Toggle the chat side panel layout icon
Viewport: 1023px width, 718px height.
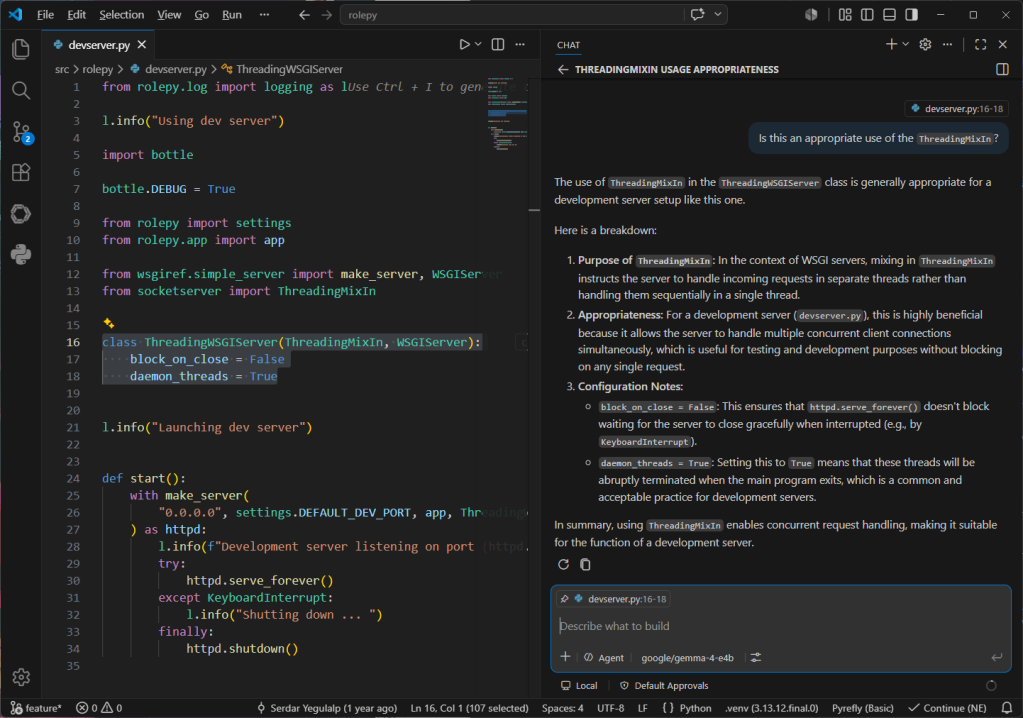[x=1003, y=70]
